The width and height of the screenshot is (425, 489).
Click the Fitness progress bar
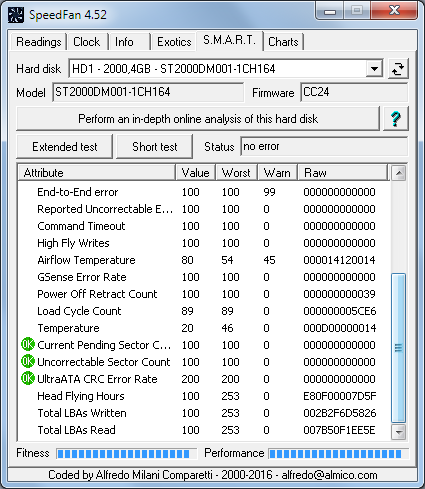(127, 453)
